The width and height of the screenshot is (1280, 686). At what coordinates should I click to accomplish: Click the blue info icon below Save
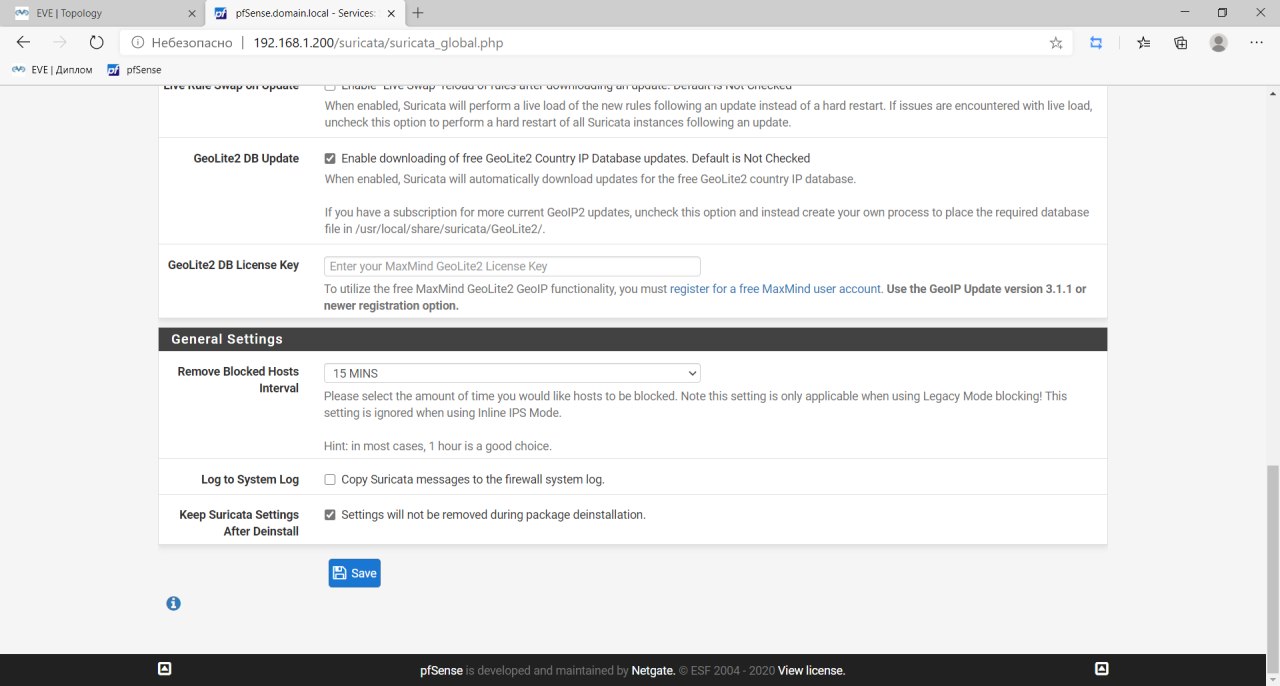pyautogui.click(x=173, y=603)
